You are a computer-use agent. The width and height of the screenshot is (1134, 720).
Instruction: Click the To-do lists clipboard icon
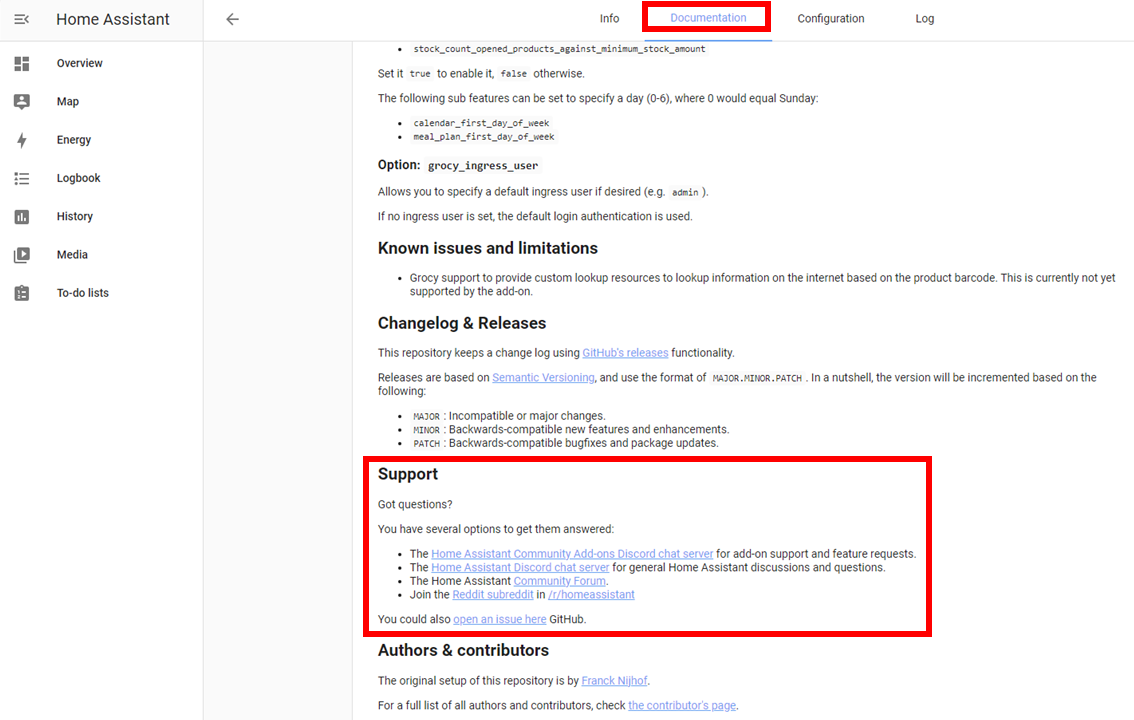[22, 293]
